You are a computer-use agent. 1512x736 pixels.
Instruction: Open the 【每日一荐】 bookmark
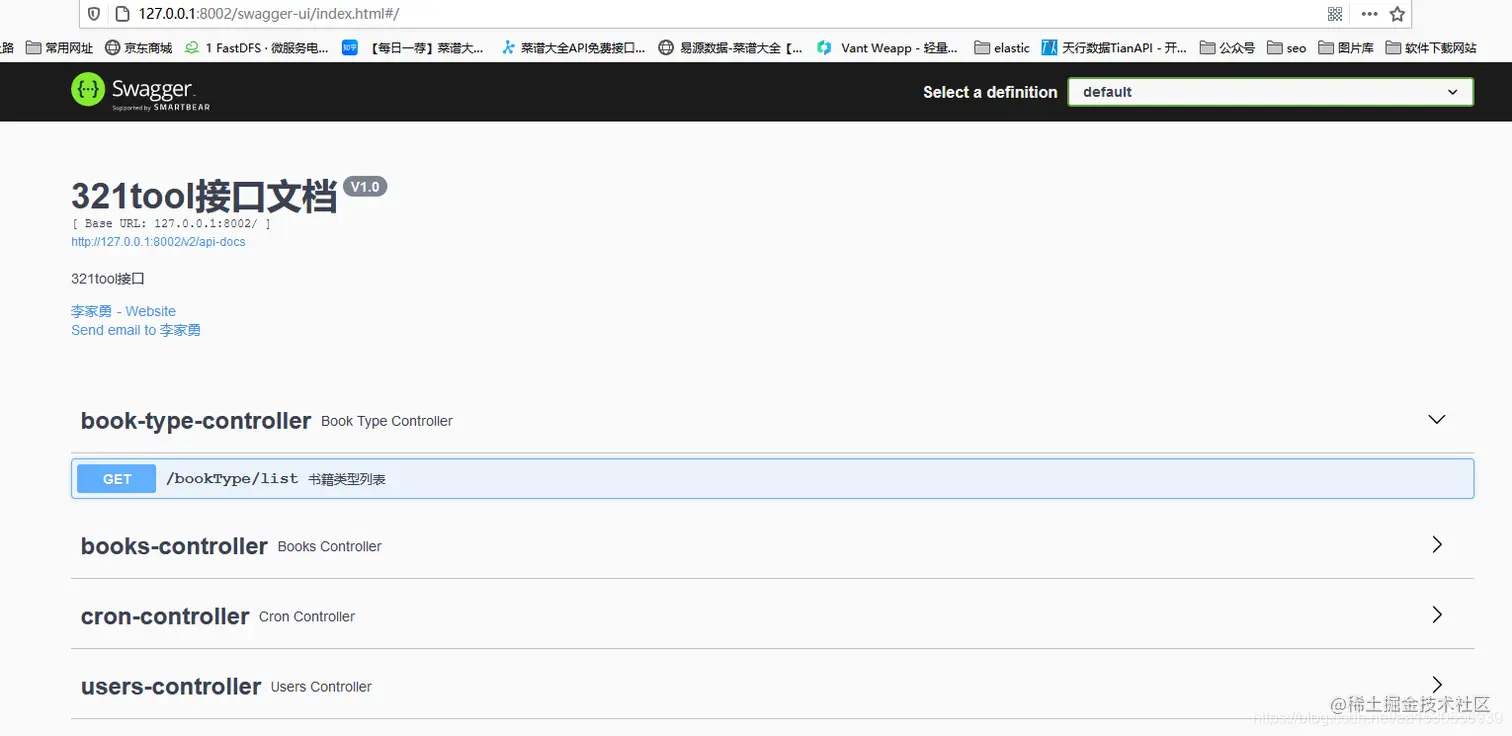point(413,47)
